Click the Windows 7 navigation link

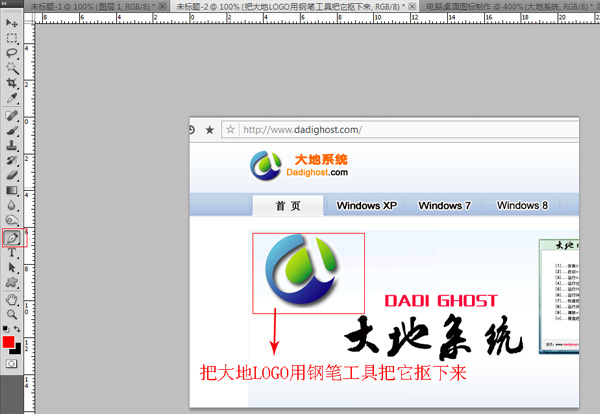point(445,205)
